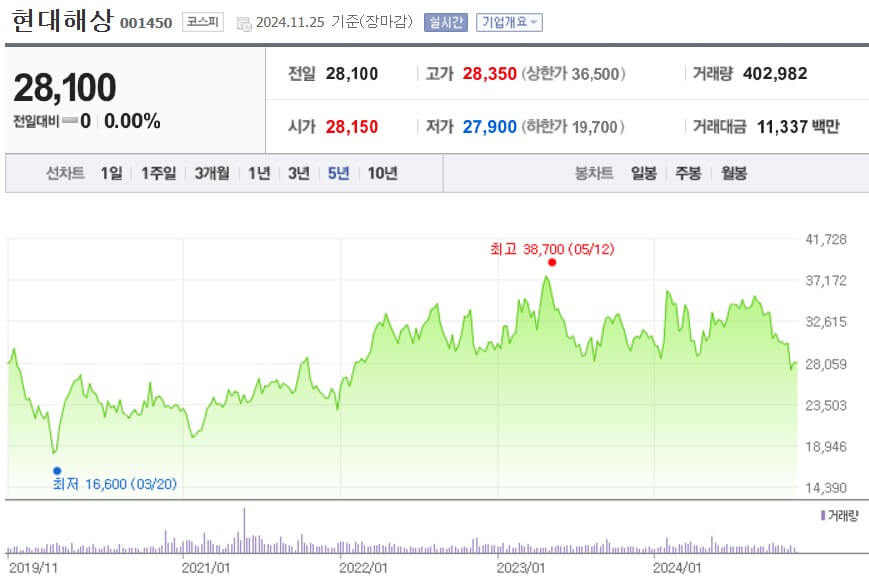Screen dimensions: 869x585
Task: Click the 최고 38,700 (05/12) label
Action: pyautogui.click(x=552, y=249)
